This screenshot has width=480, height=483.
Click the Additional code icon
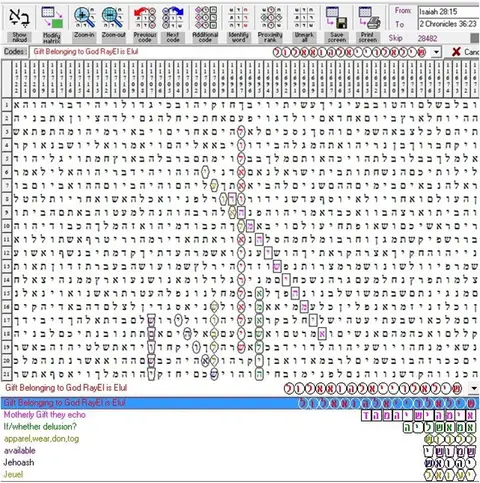point(205,17)
